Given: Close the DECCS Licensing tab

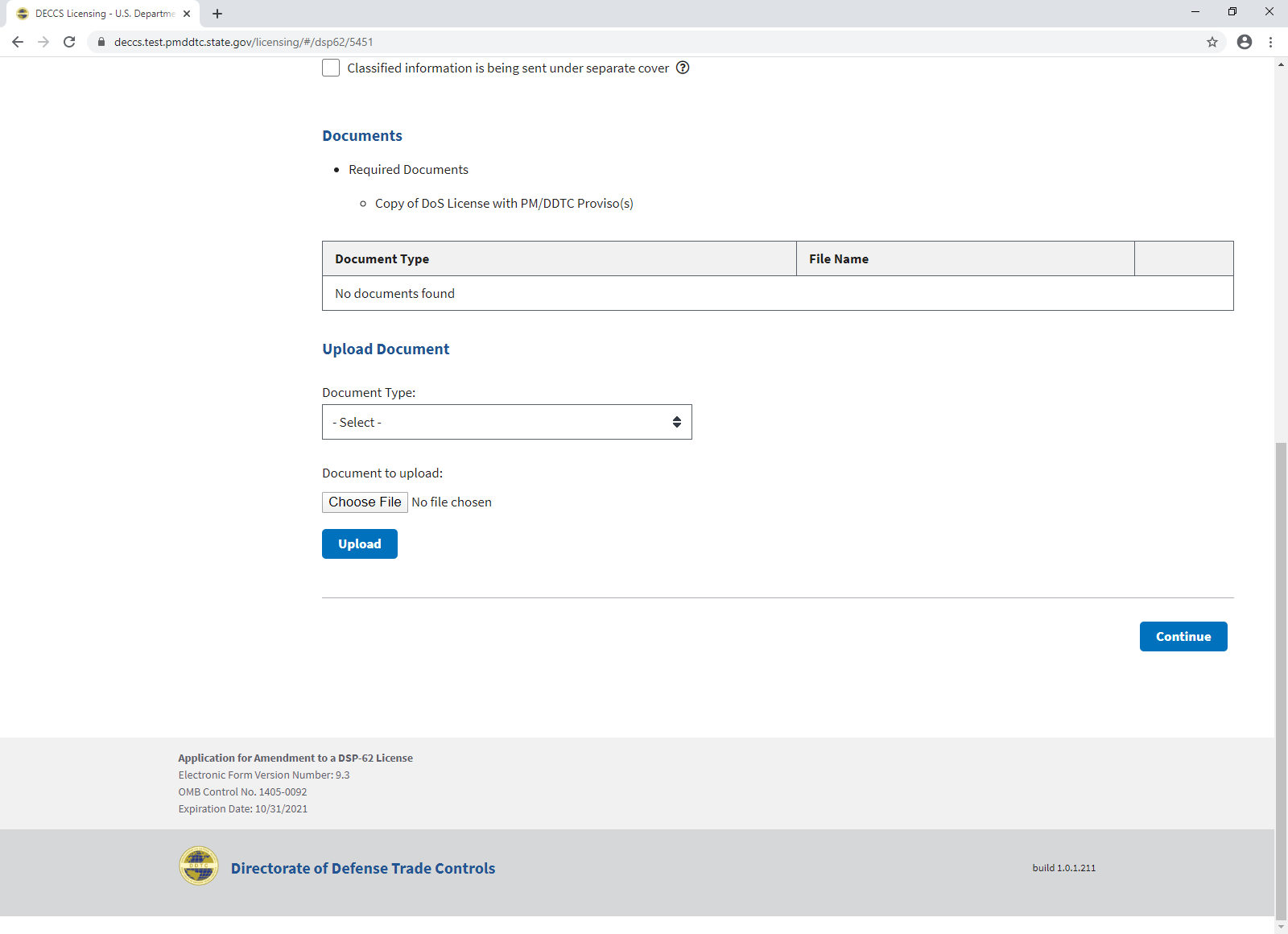Looking at the screenshot, I should pos(187,14).
